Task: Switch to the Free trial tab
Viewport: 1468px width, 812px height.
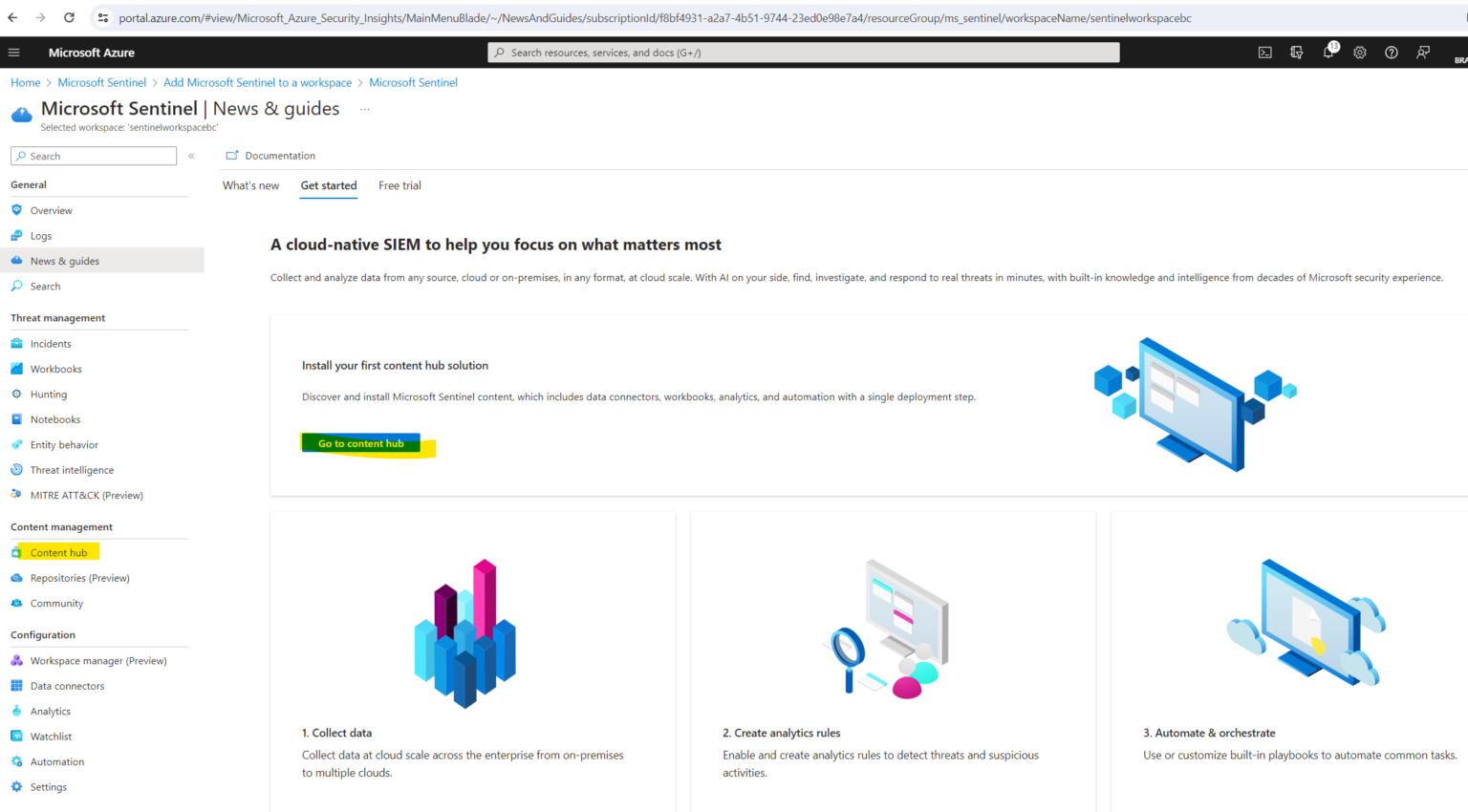Action: (399, 185)
